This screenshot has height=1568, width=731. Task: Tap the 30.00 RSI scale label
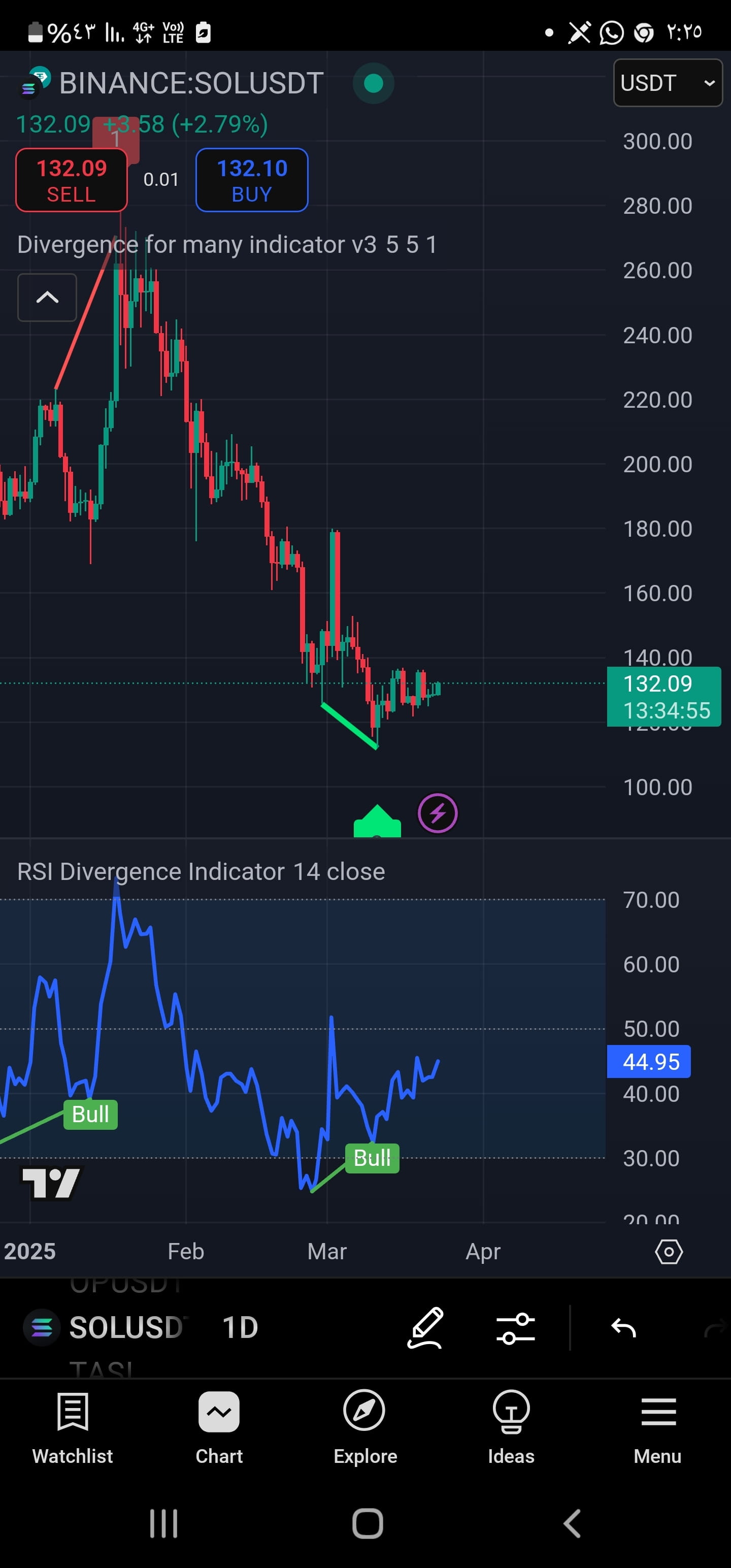(x=651, y=1158)
